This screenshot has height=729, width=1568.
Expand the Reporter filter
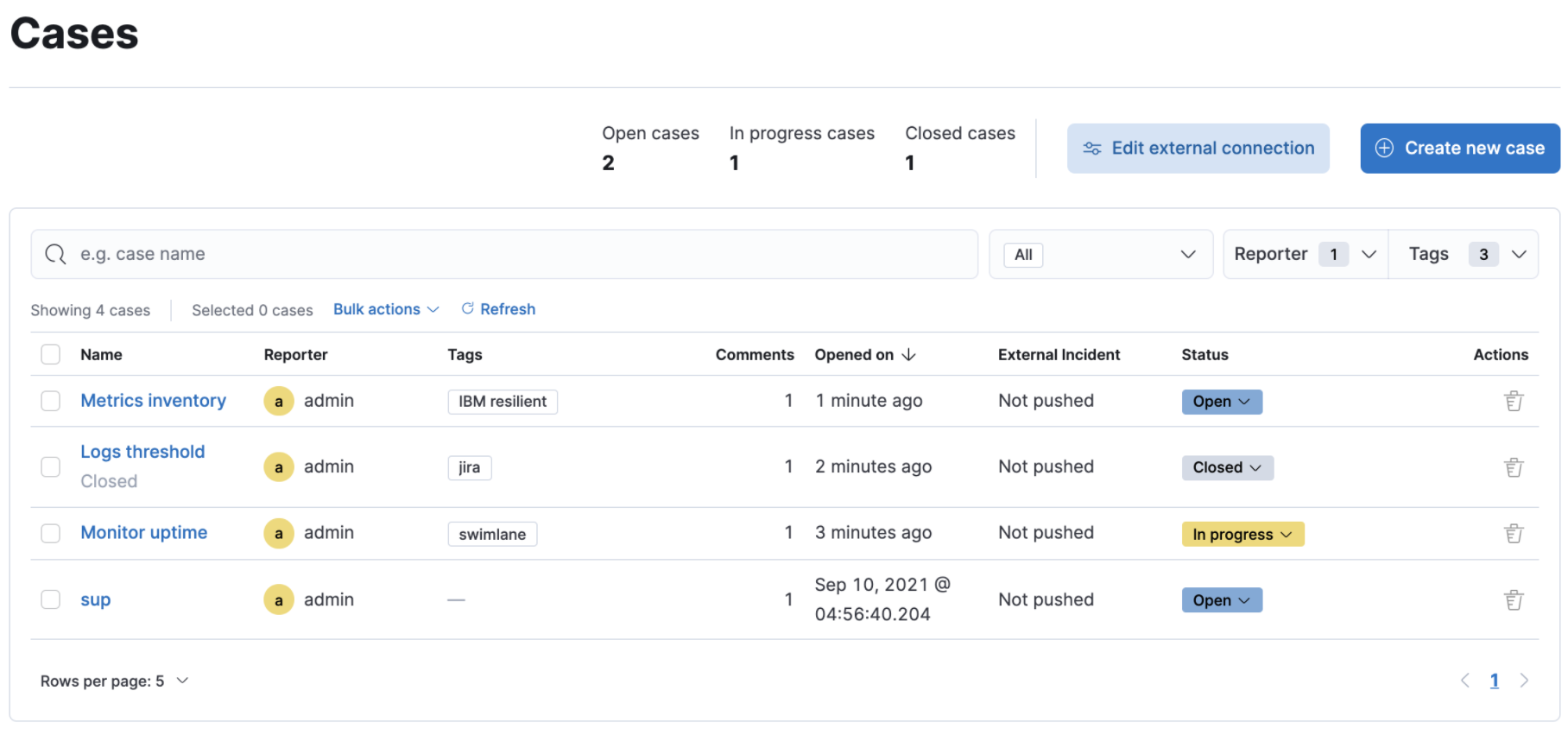tap(1305, 255)
